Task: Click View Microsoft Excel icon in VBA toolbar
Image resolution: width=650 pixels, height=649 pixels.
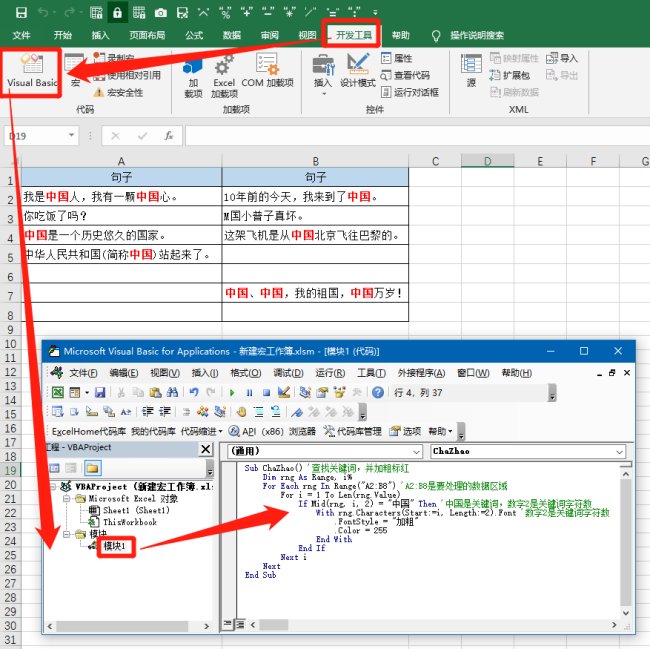Action: pos(57,392)
